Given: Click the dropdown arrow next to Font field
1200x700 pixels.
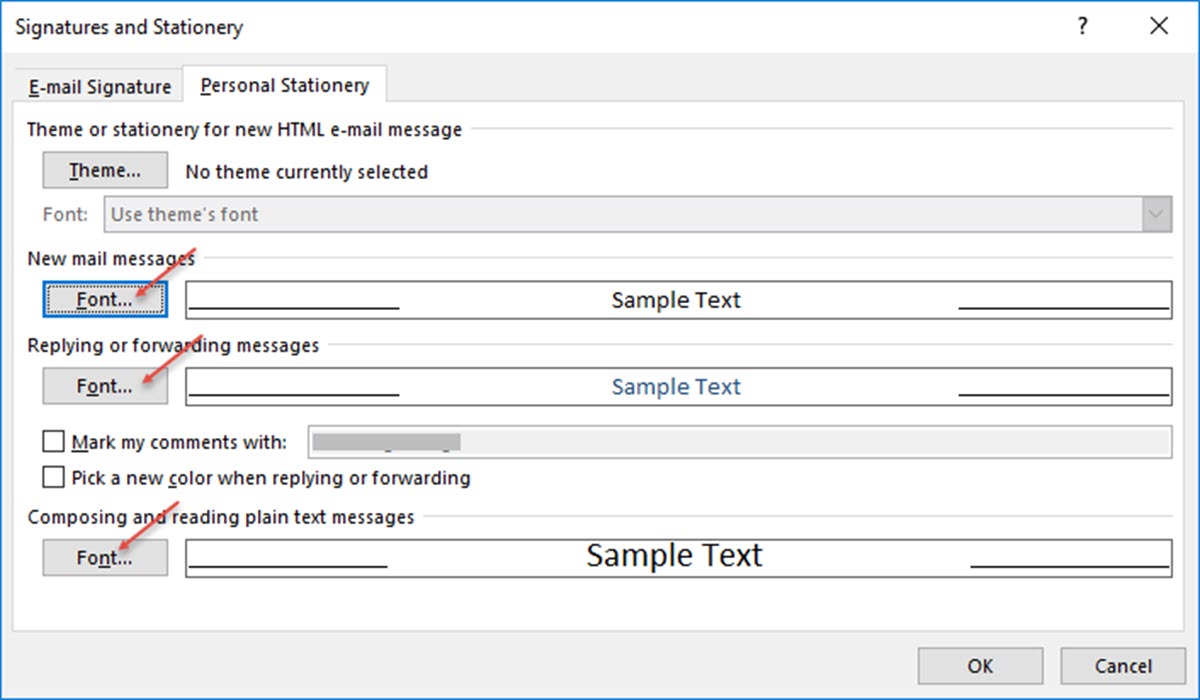Looking at the screenshot, I should 1156,213.
